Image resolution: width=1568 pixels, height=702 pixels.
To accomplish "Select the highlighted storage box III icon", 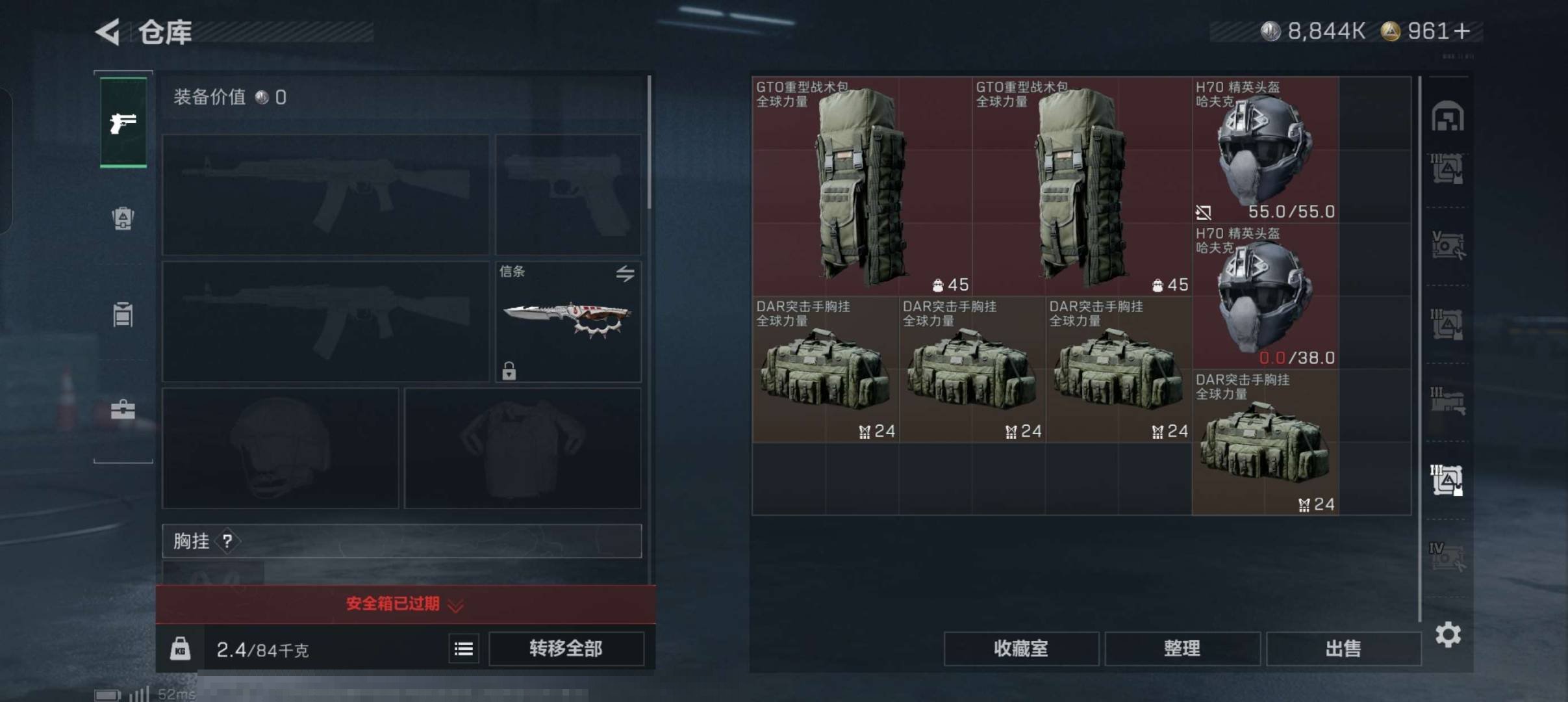I will click(1447, 480).
